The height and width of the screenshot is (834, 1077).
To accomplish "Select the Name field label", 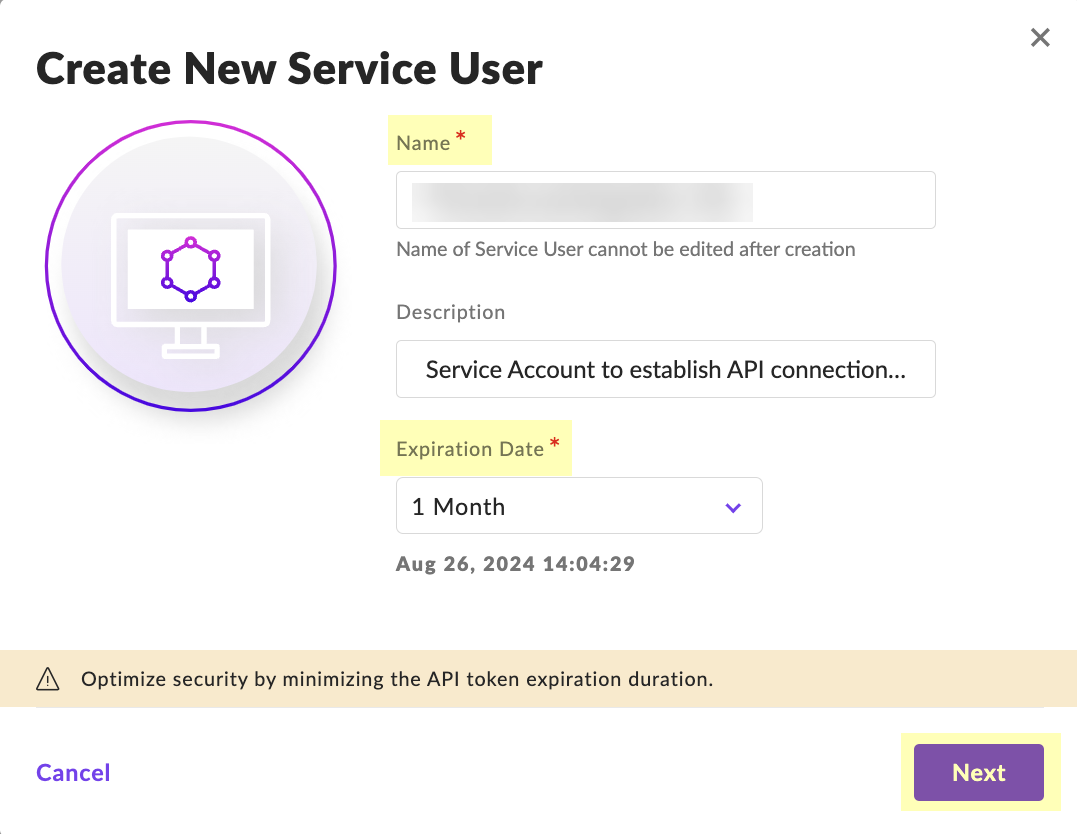I will (423, 143).
